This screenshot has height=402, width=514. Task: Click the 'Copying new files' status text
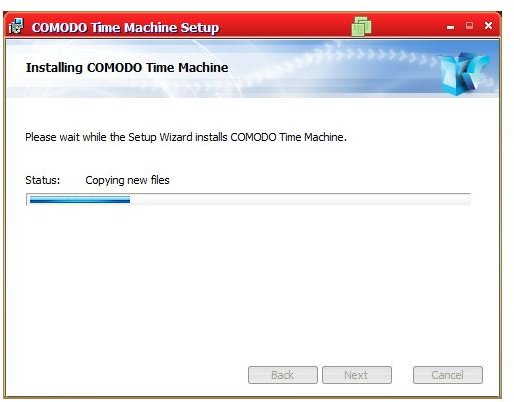click(127, 180)
